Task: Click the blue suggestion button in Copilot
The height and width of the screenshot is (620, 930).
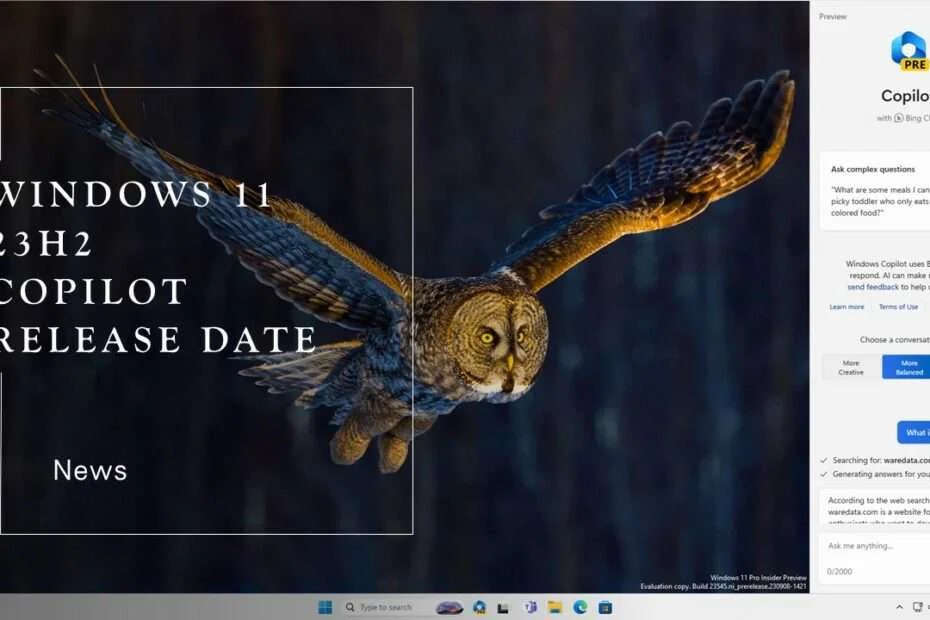Action: coord(916,432)
